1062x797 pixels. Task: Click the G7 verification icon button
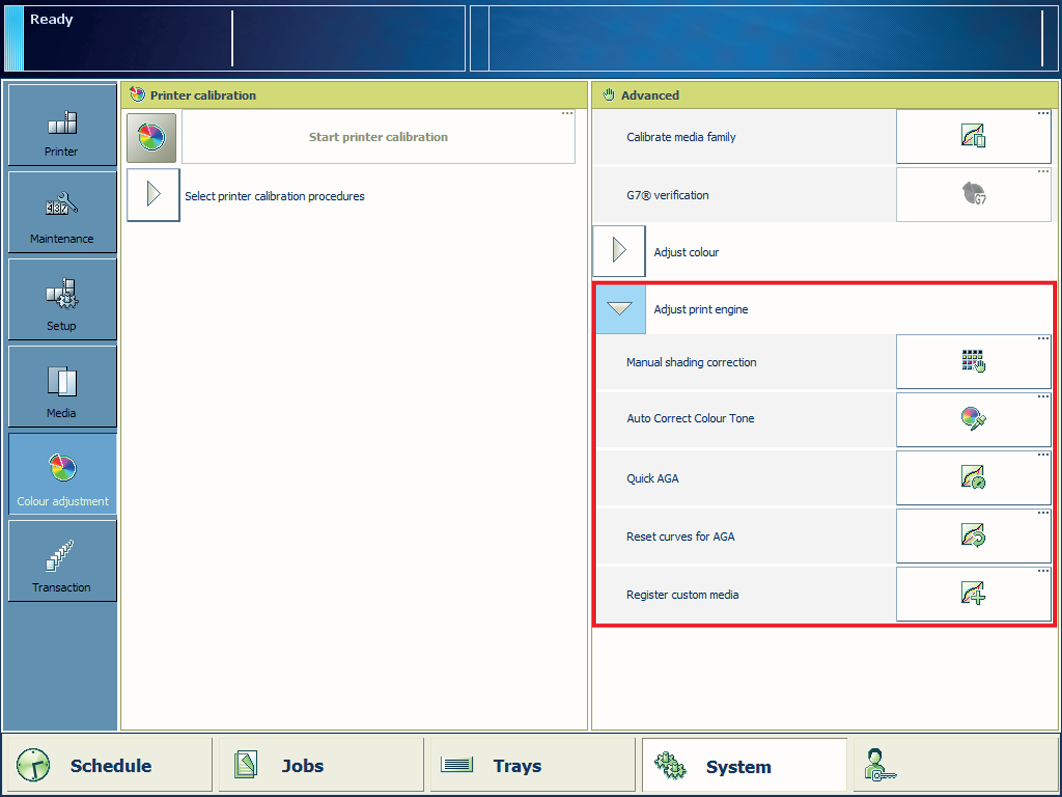973,194
